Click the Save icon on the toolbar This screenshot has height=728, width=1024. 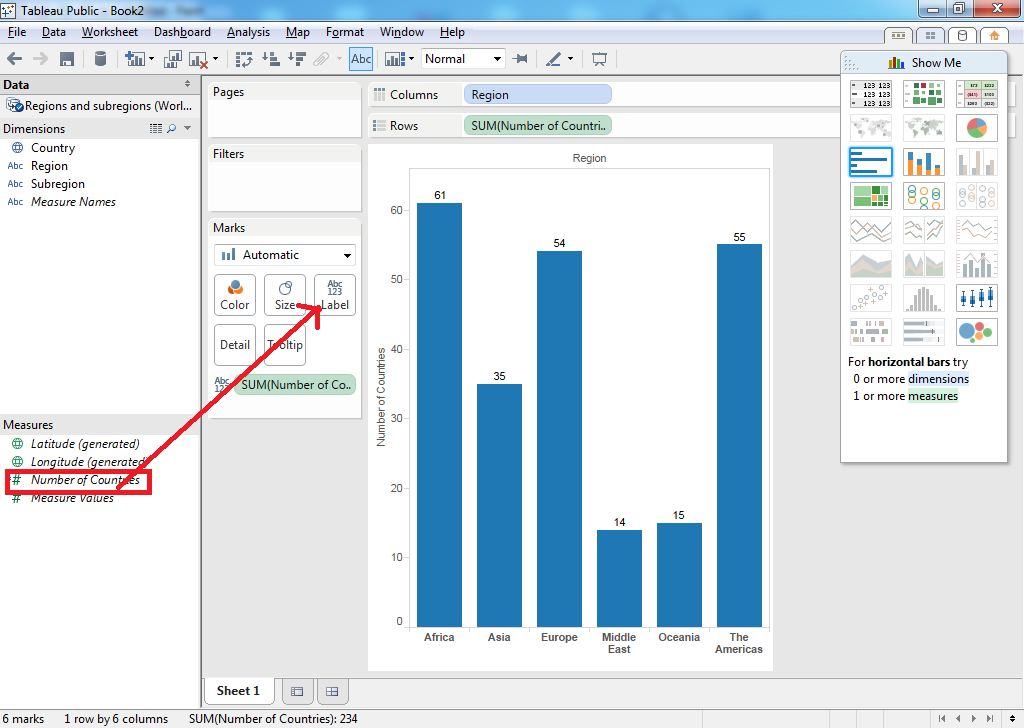click(65, 59)
